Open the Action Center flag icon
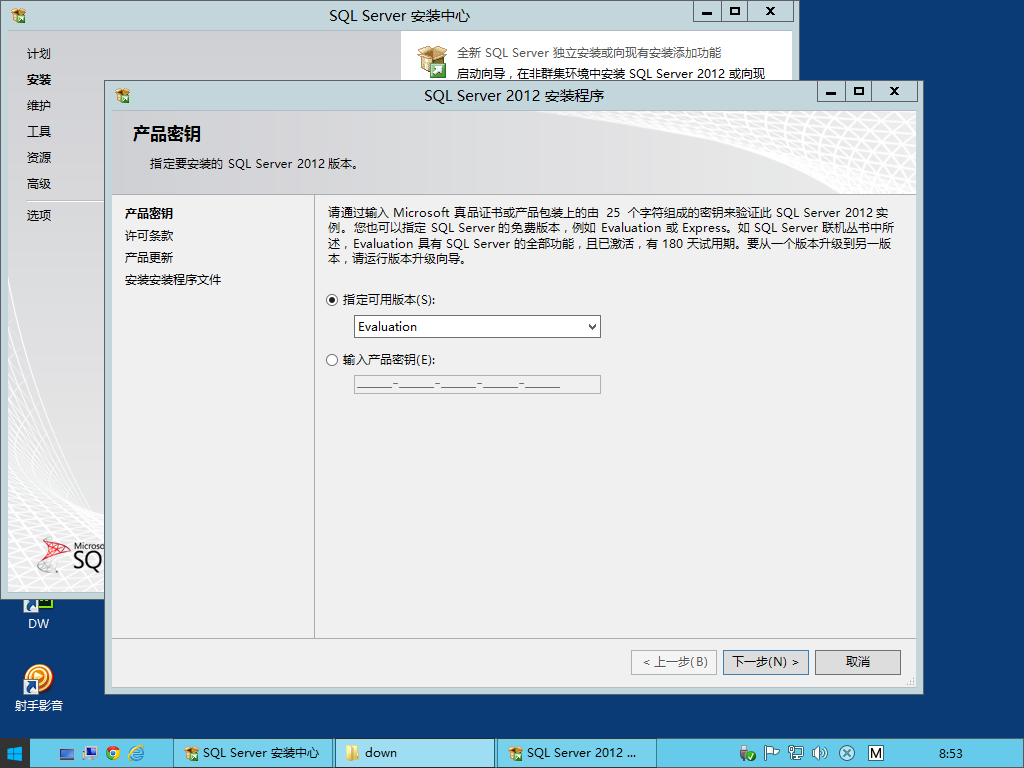The image size is (1024, 768). pos(771,754)
